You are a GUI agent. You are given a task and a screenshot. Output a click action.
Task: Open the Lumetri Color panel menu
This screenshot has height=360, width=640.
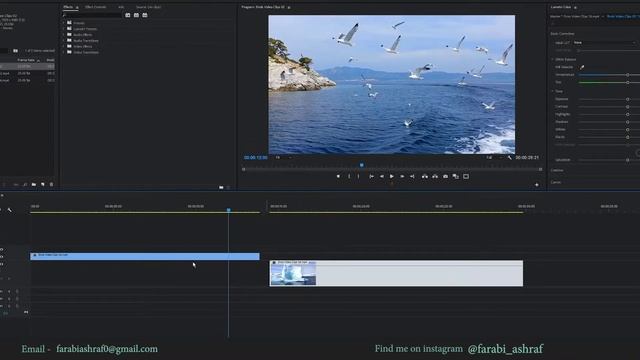(576, 7)
